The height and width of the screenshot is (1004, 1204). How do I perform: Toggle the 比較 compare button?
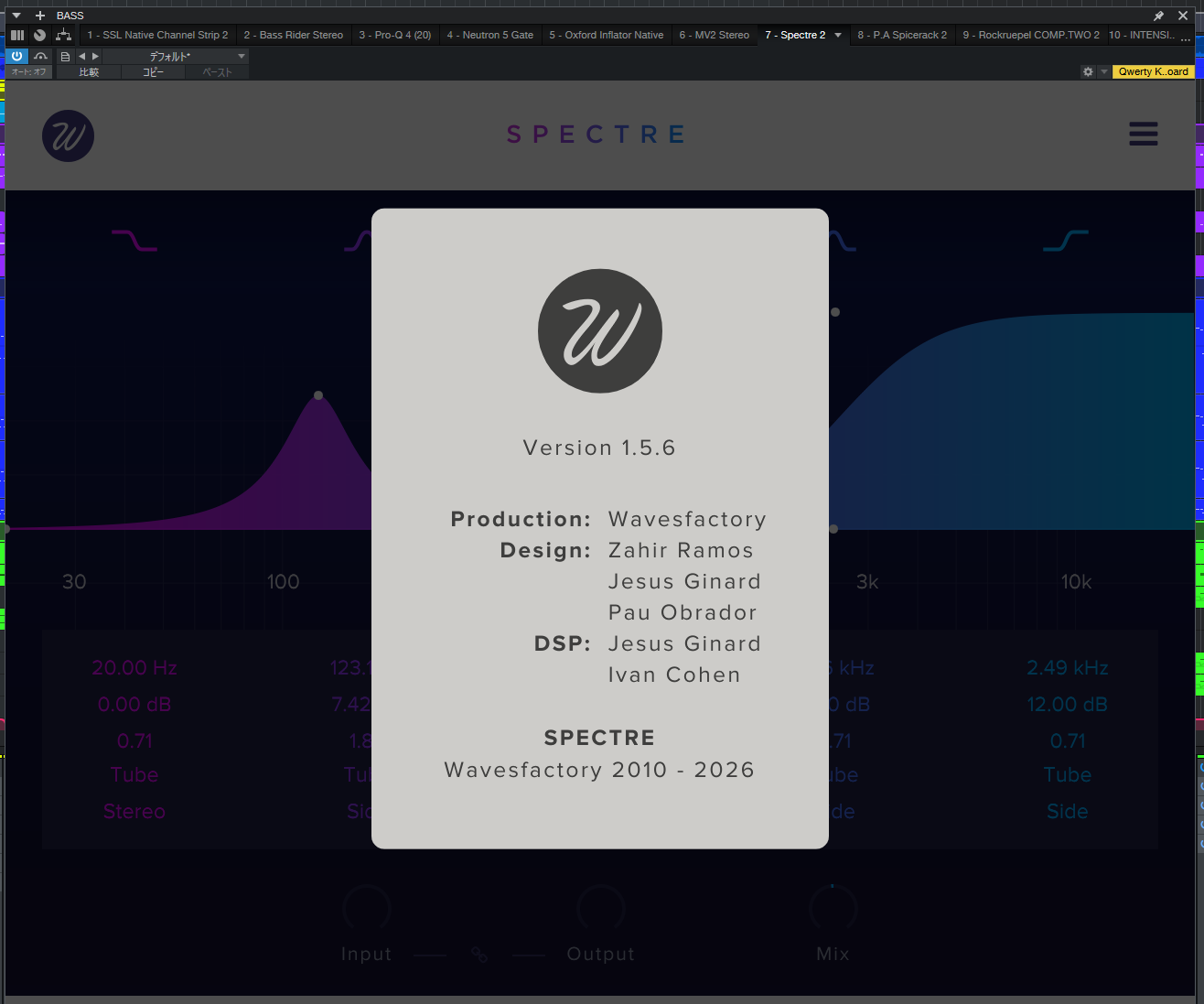coord(89,71)
